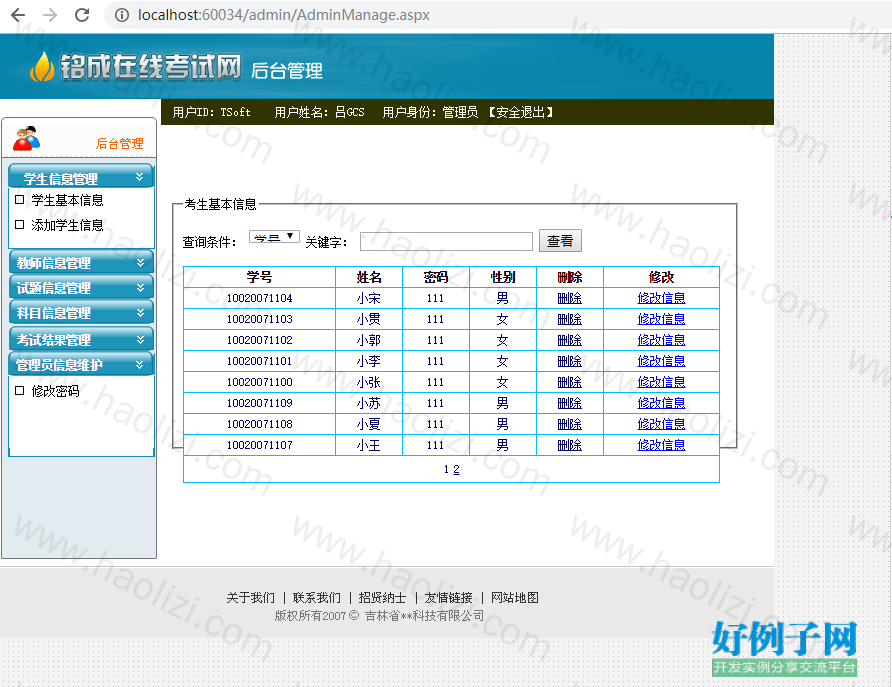This screenshot has width=892, height=687.
Task: Click the site info icon in the address bar
Action: pyautogui.click(x=122, y=15)
